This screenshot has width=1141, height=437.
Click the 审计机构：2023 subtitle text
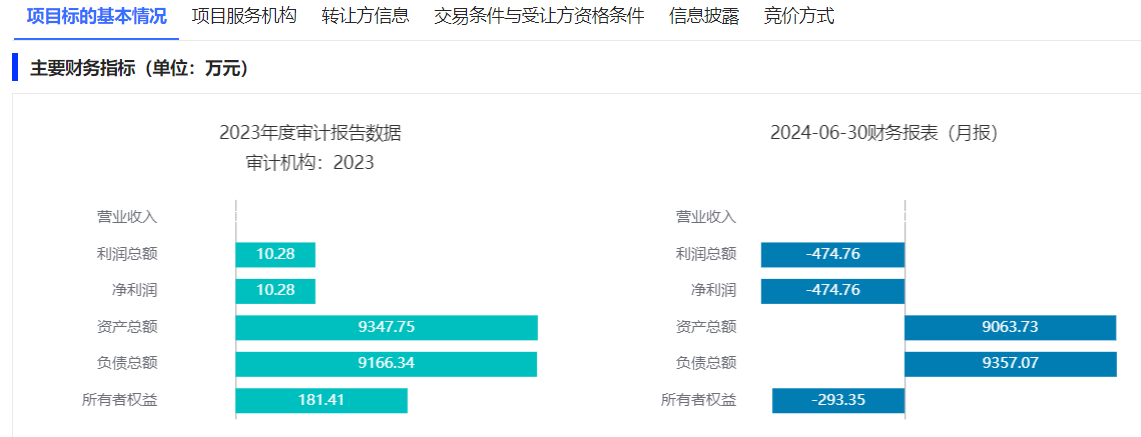point(310,162)
